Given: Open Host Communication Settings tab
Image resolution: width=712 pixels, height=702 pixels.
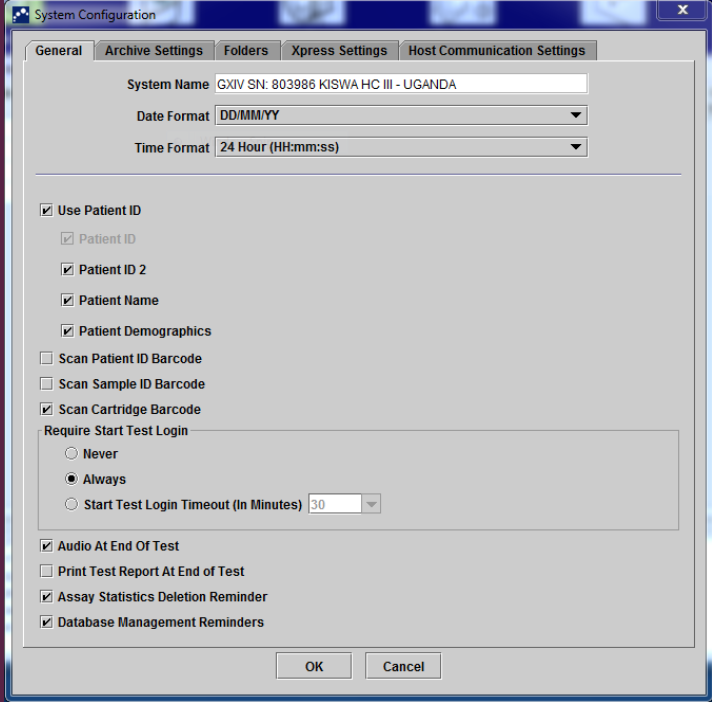Looking at the screenshot, I should [497, 50].
